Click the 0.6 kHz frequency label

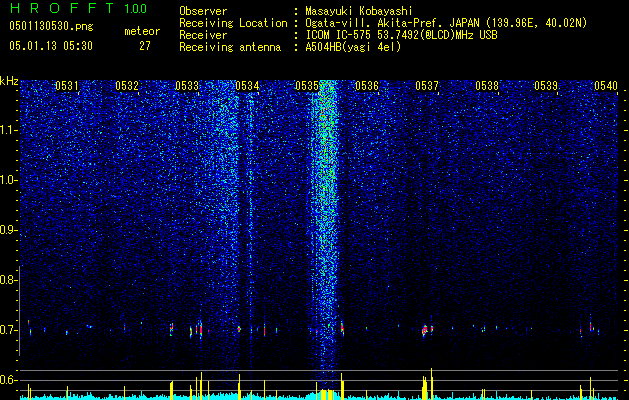[x=9, y=380]
